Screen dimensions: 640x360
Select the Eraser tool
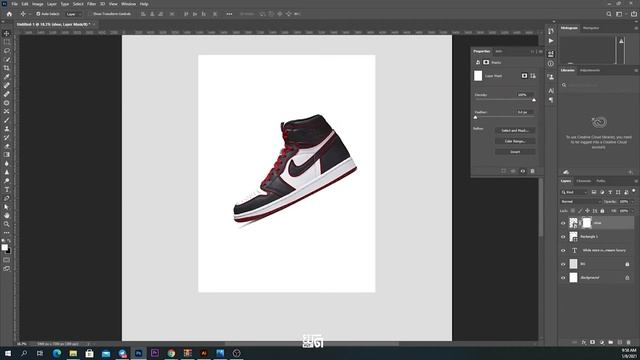[x=7, y=146]
